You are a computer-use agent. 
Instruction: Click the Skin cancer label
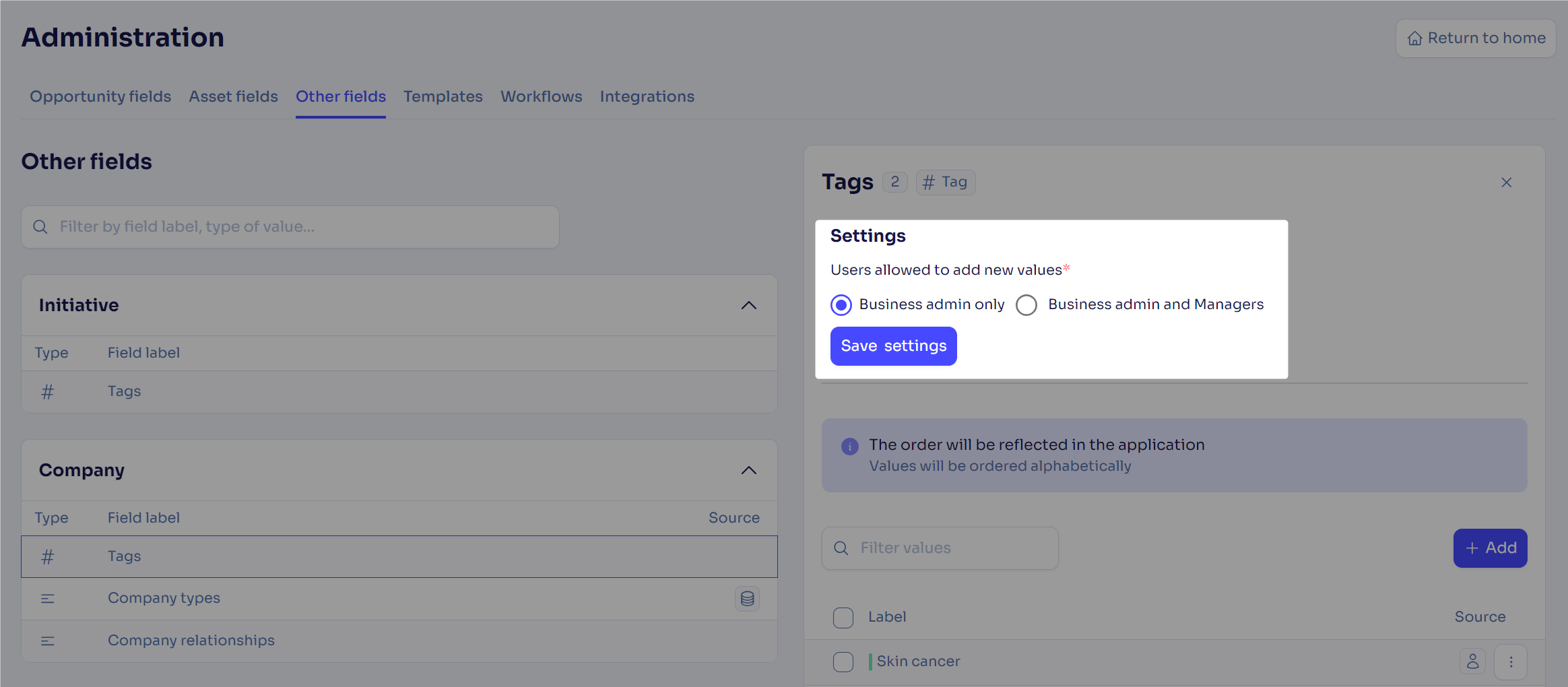pyautogui.click(x=918, y=661)
